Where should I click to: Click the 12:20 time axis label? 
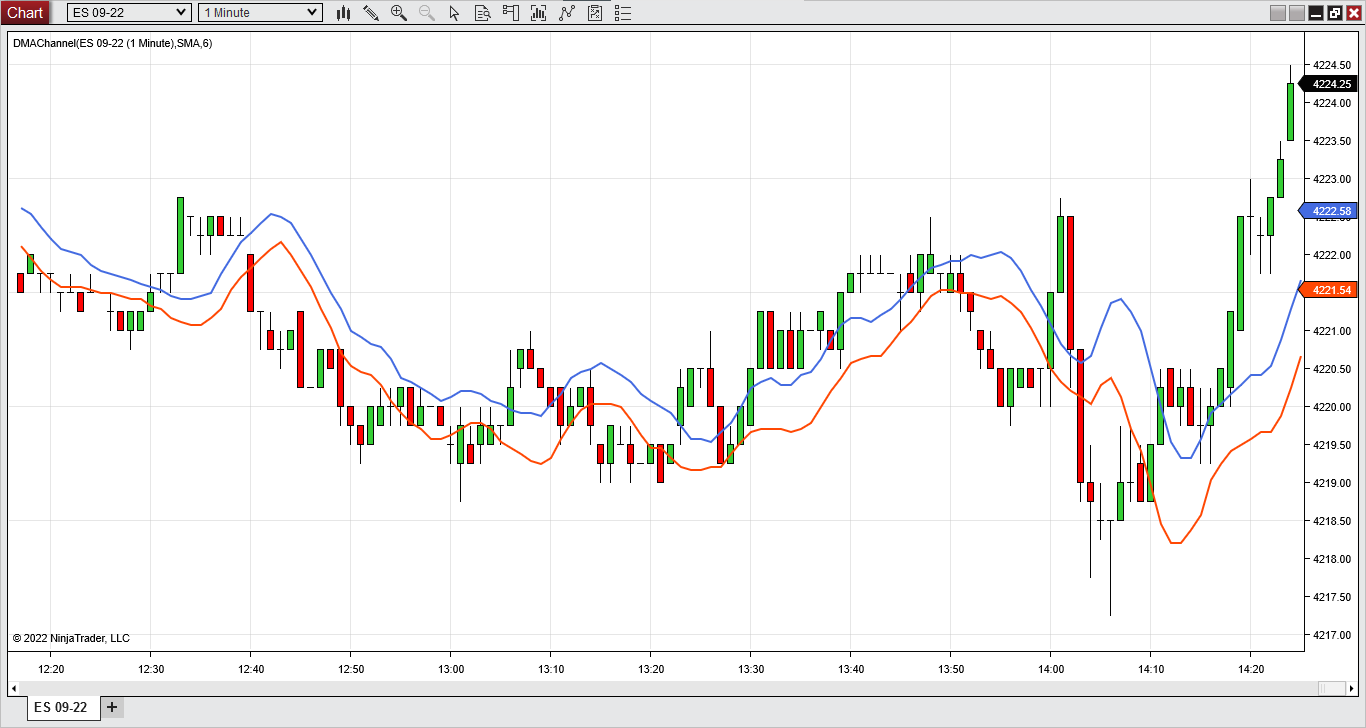tap(51, 669)
